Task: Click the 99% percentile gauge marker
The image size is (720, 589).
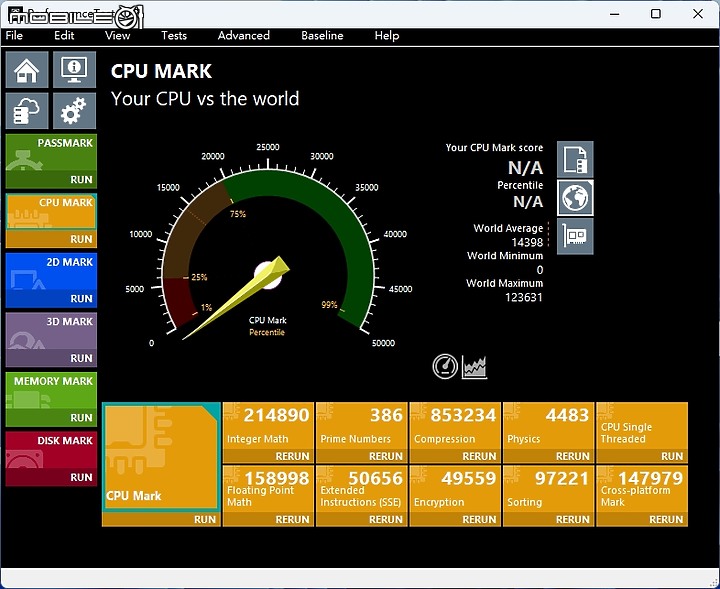Action: pos(329,304)
